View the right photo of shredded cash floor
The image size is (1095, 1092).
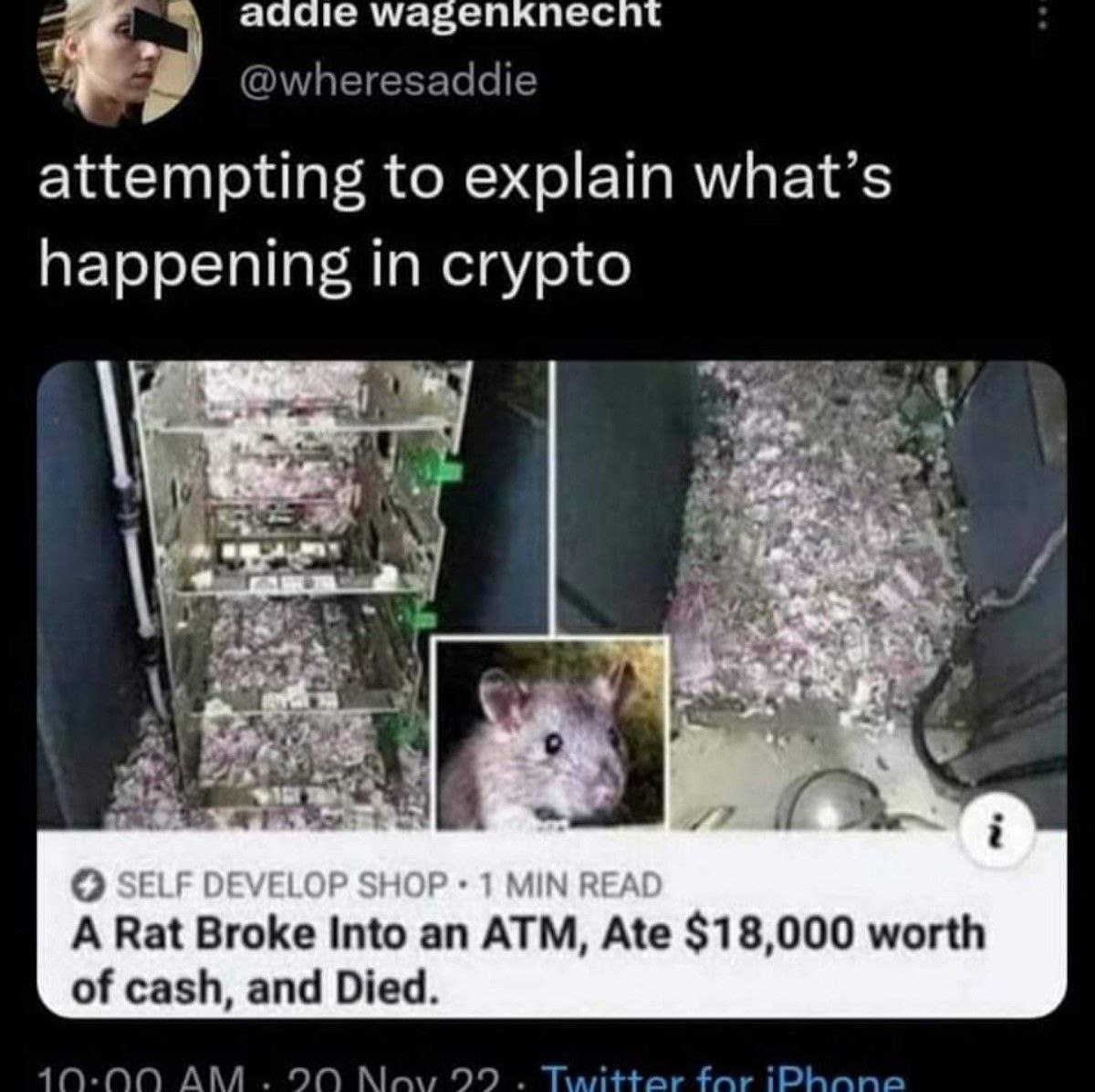pyautogui.click(x=812, y=595)
